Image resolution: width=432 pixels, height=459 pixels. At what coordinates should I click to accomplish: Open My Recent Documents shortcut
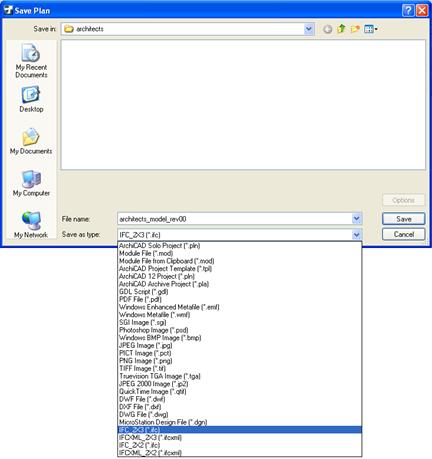pos(31,61)
